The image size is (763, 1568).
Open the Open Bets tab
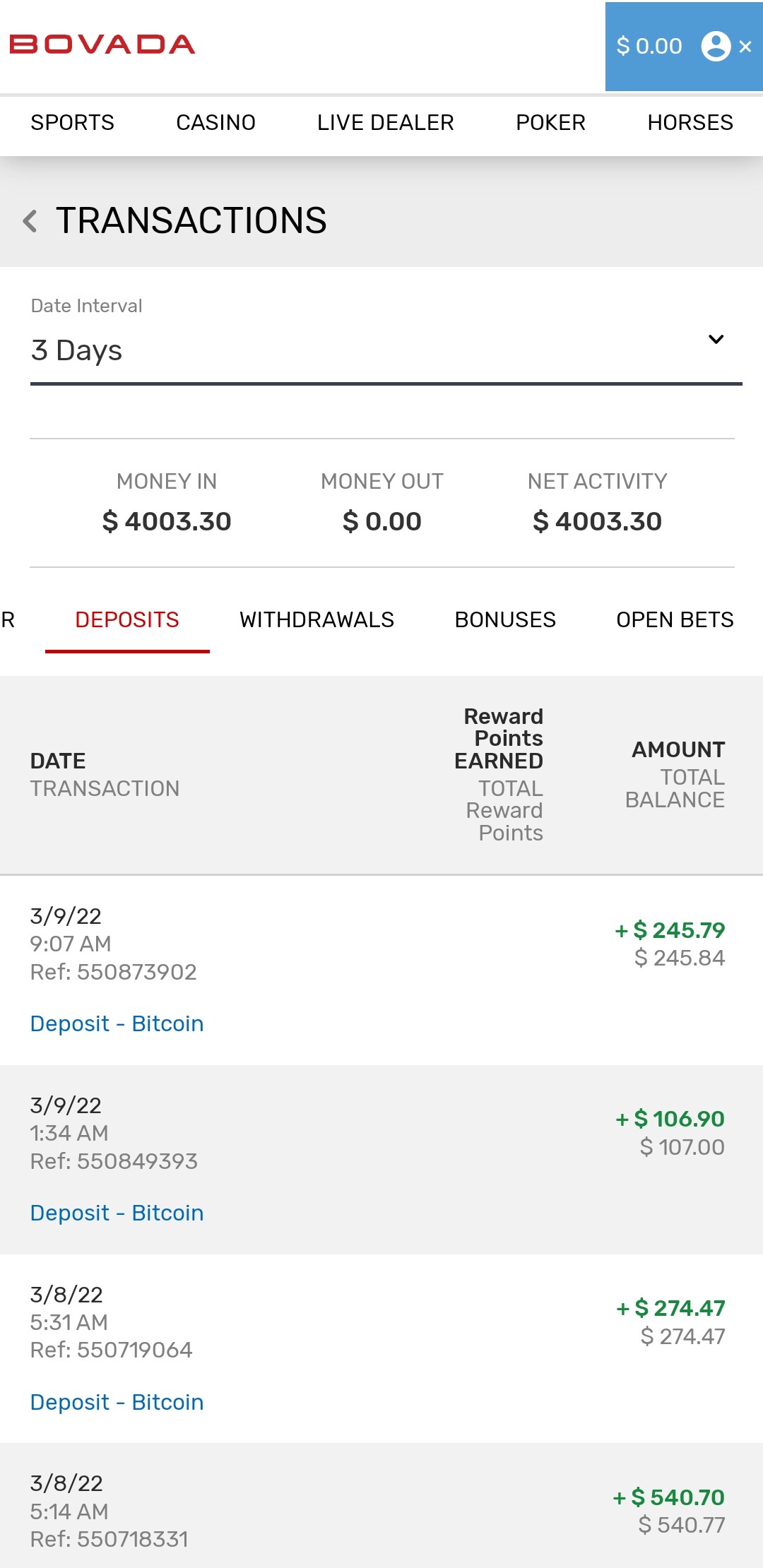[675, 620]
